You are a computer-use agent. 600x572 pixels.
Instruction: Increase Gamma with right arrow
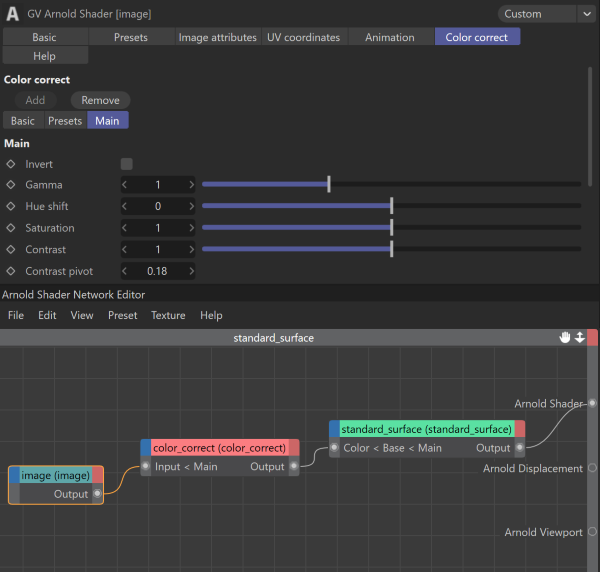click(x=191, y=185)
